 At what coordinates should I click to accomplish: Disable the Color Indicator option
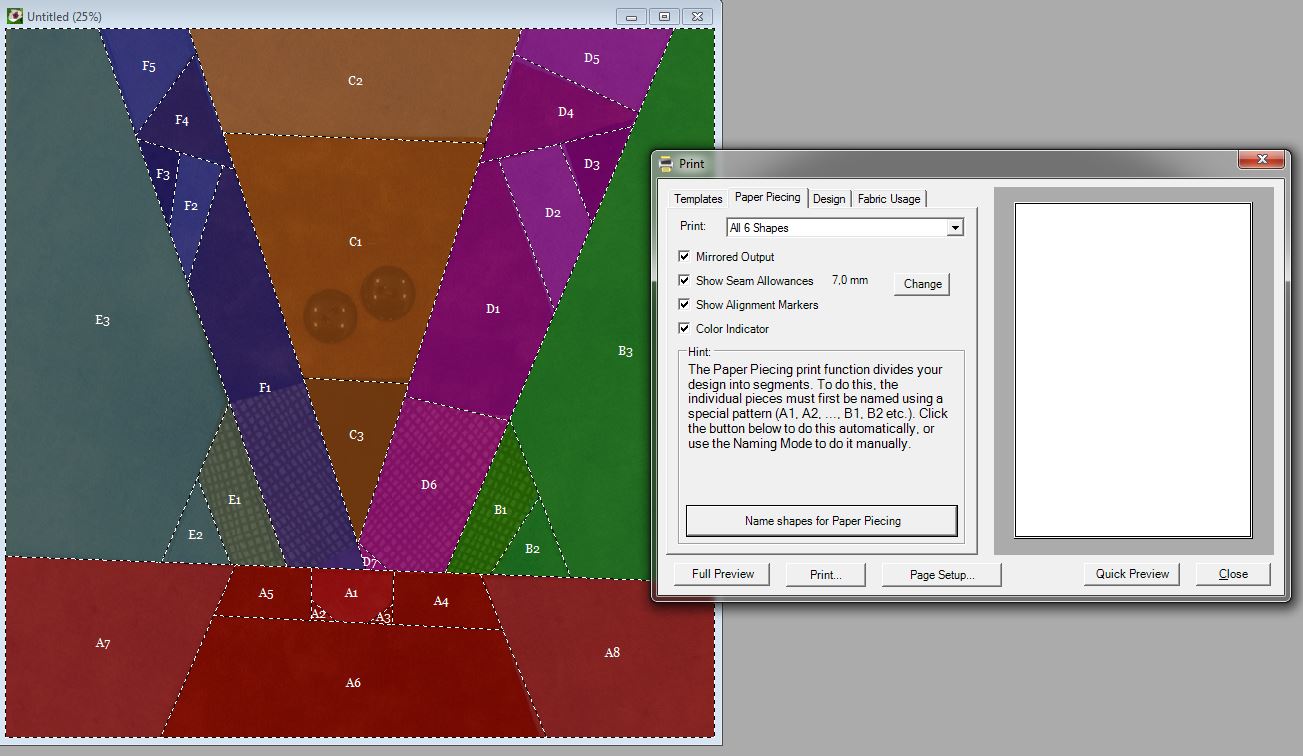[x=685, y=328]
